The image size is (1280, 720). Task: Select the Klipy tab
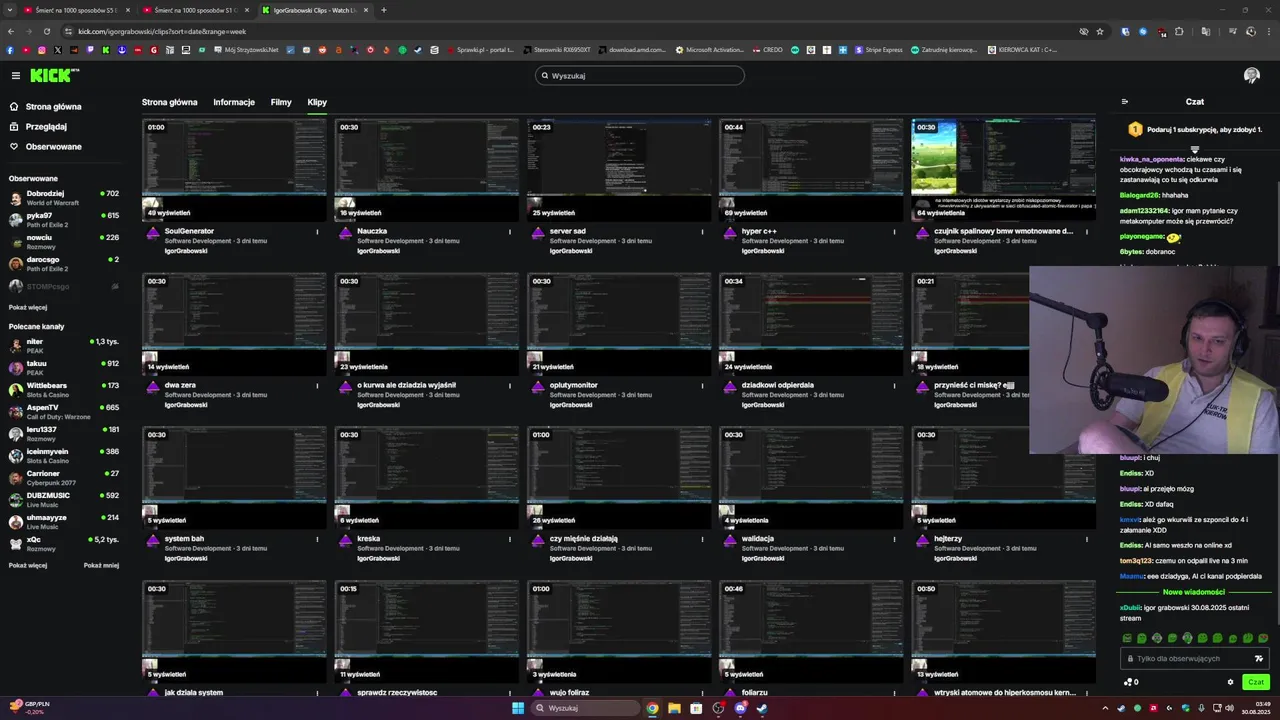tap(317, 102)
